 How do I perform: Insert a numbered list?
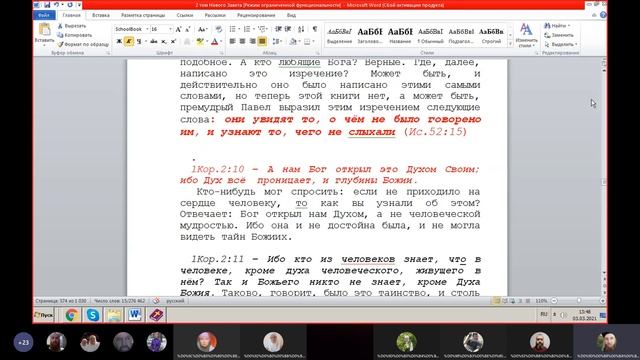[x=247, y=29]
